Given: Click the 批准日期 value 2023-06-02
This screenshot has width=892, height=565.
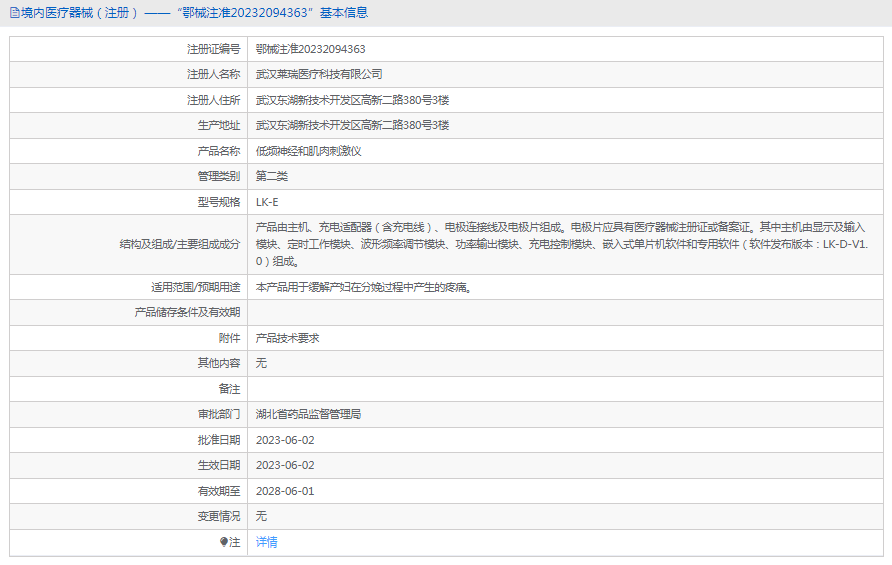Looking at the screenshot, I should tap(285, 440).
